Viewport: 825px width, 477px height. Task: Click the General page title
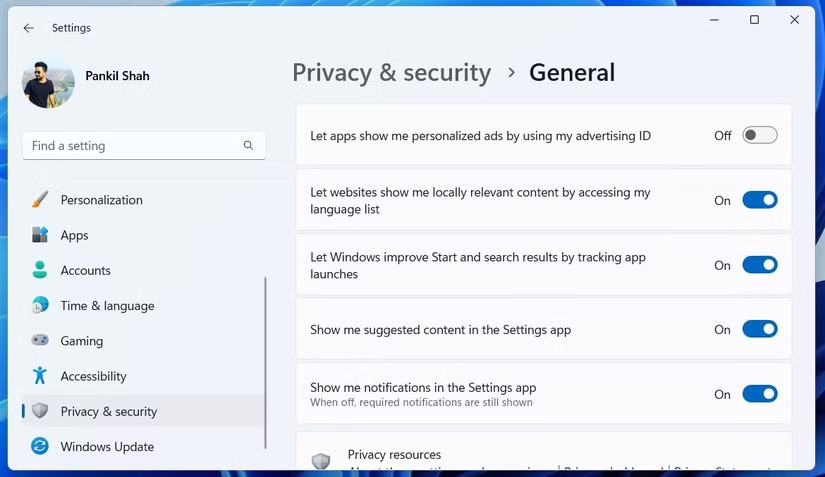pyautogui.click(x=572, y=73)
